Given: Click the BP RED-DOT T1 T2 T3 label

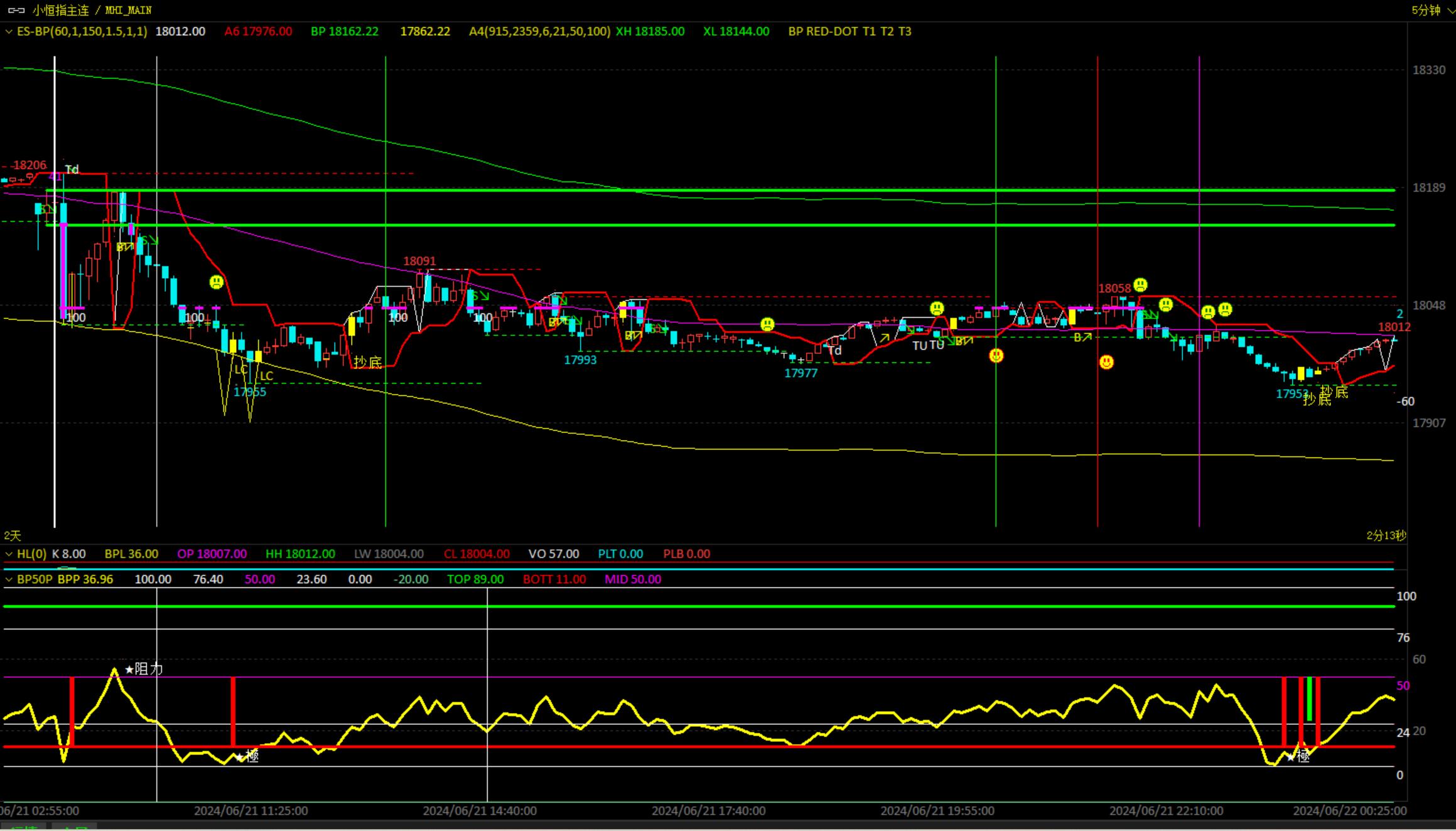Looking at the screenshot, I should [x=849, y=31].
